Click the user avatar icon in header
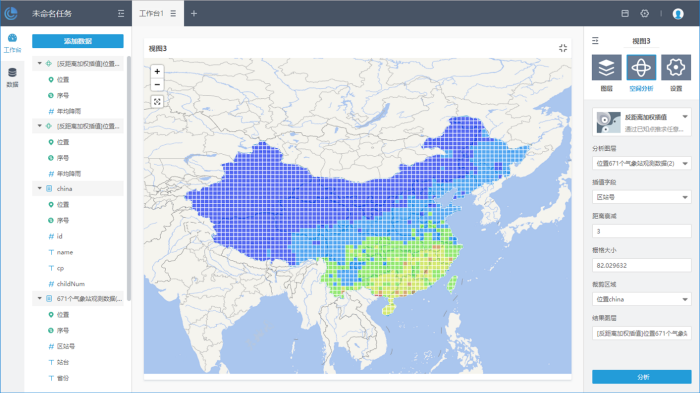This screenshot has height=393, width=700. (678, 14)
